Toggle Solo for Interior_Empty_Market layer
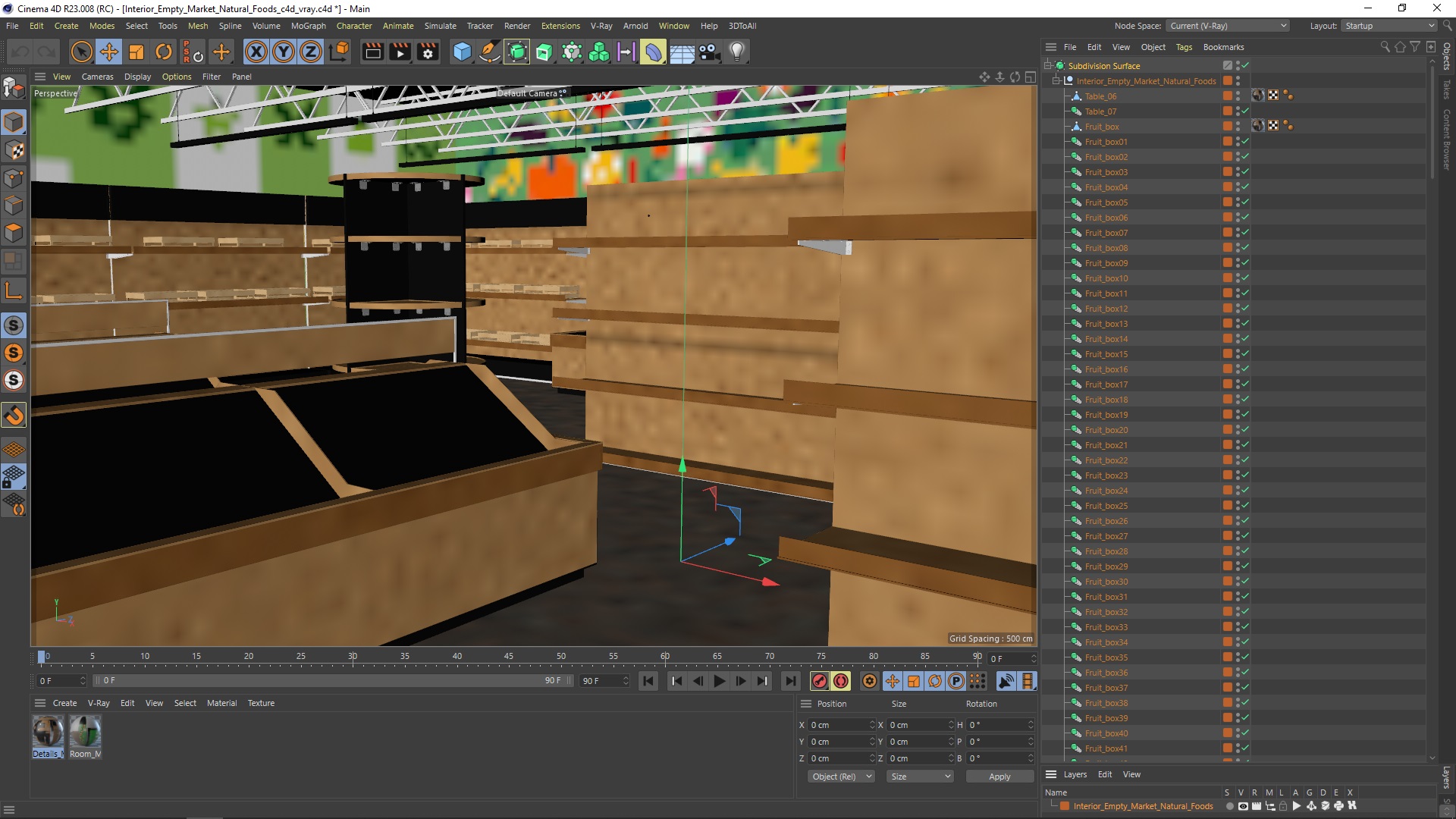1456x819 pixels. coord(1229,806)
